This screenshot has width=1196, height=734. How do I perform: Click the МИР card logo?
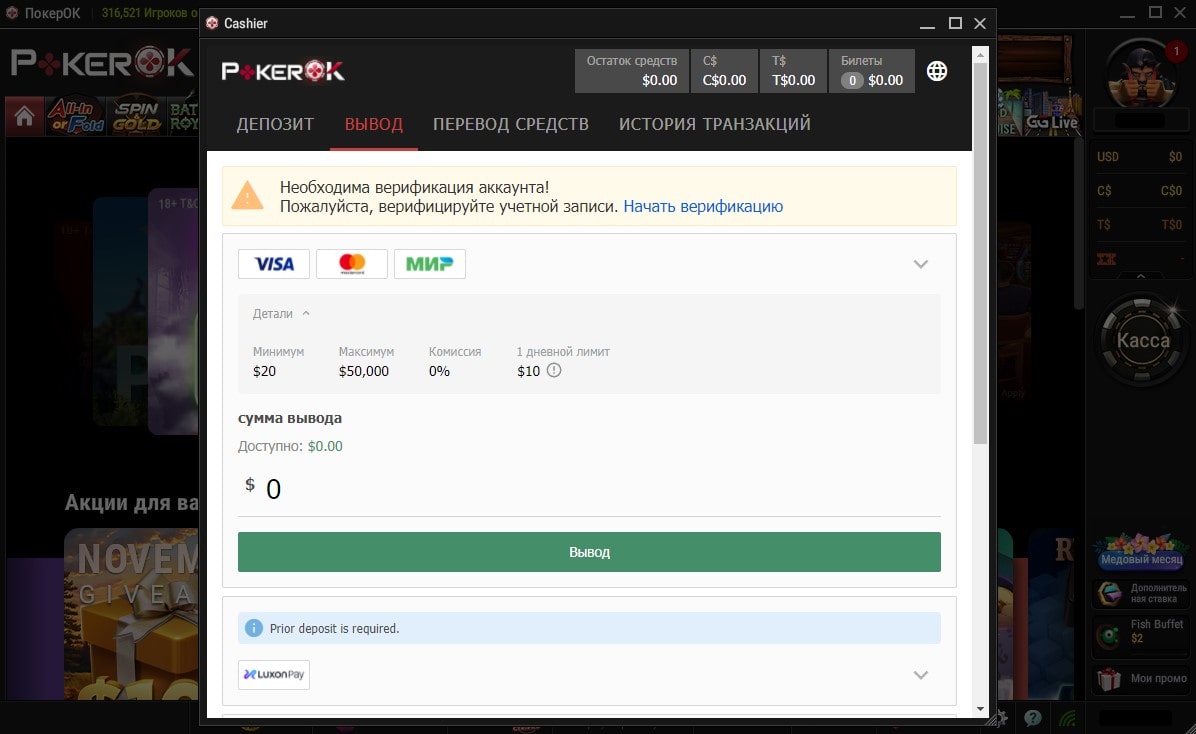[429, 264]
